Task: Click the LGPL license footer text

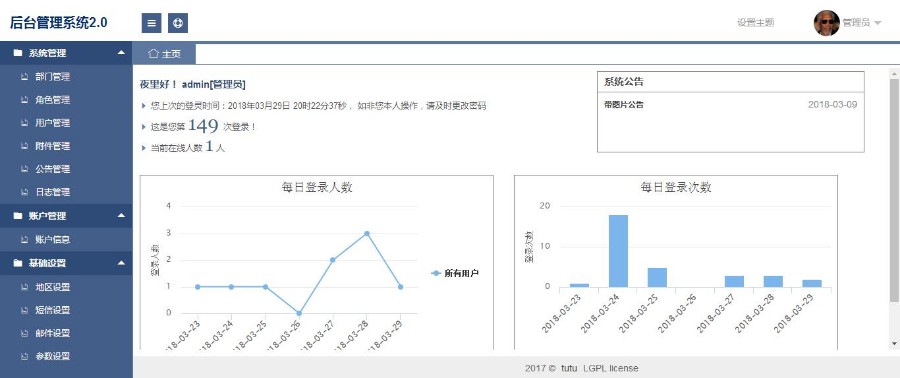Action: coord(611,368)
